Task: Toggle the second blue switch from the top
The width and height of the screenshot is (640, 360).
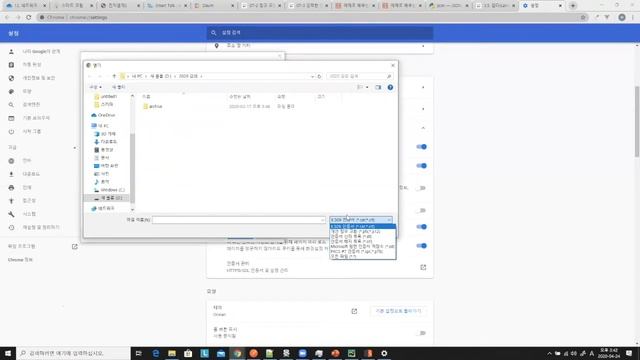Action: click(x=421, y=166)
